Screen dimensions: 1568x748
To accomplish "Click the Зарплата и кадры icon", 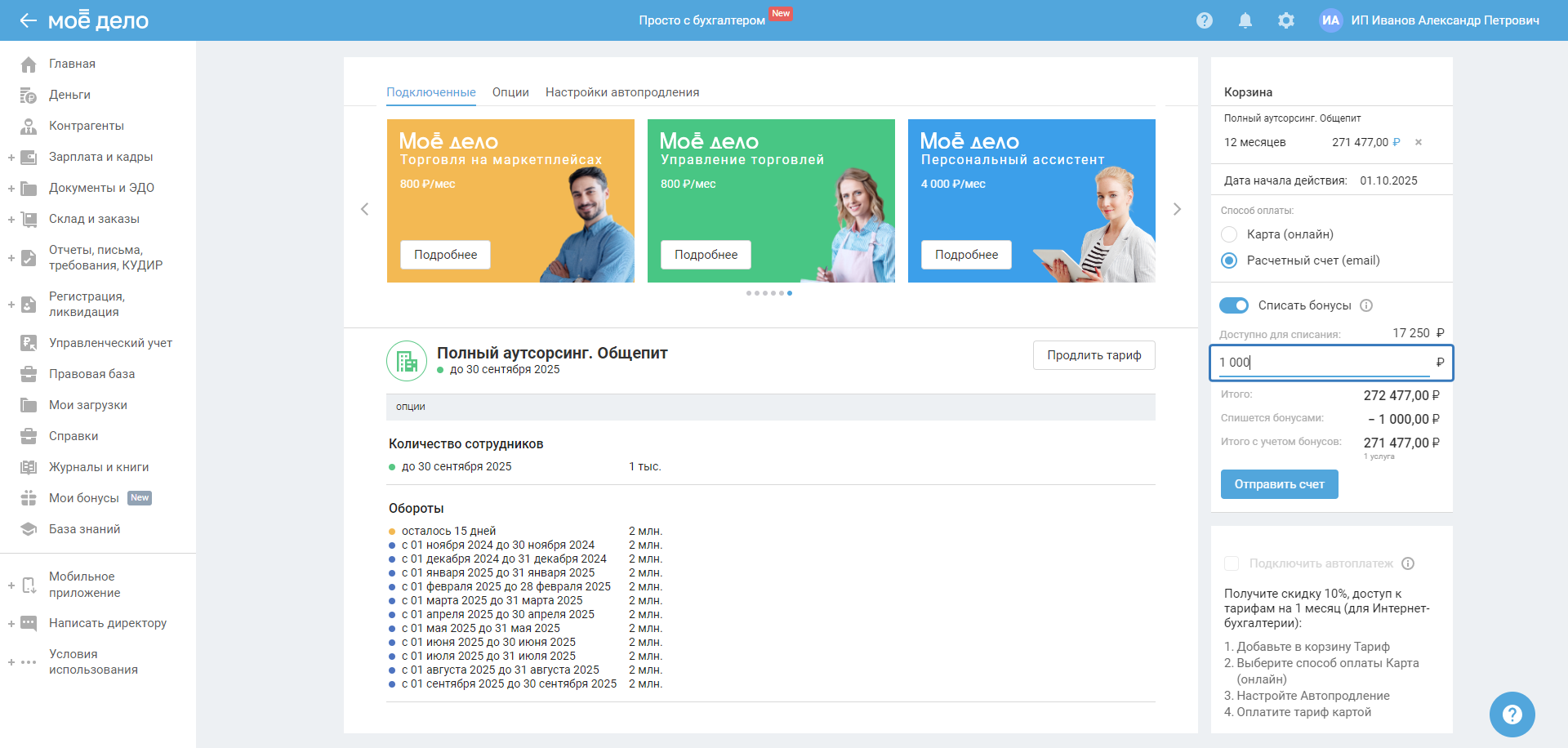I will point(29,157).
